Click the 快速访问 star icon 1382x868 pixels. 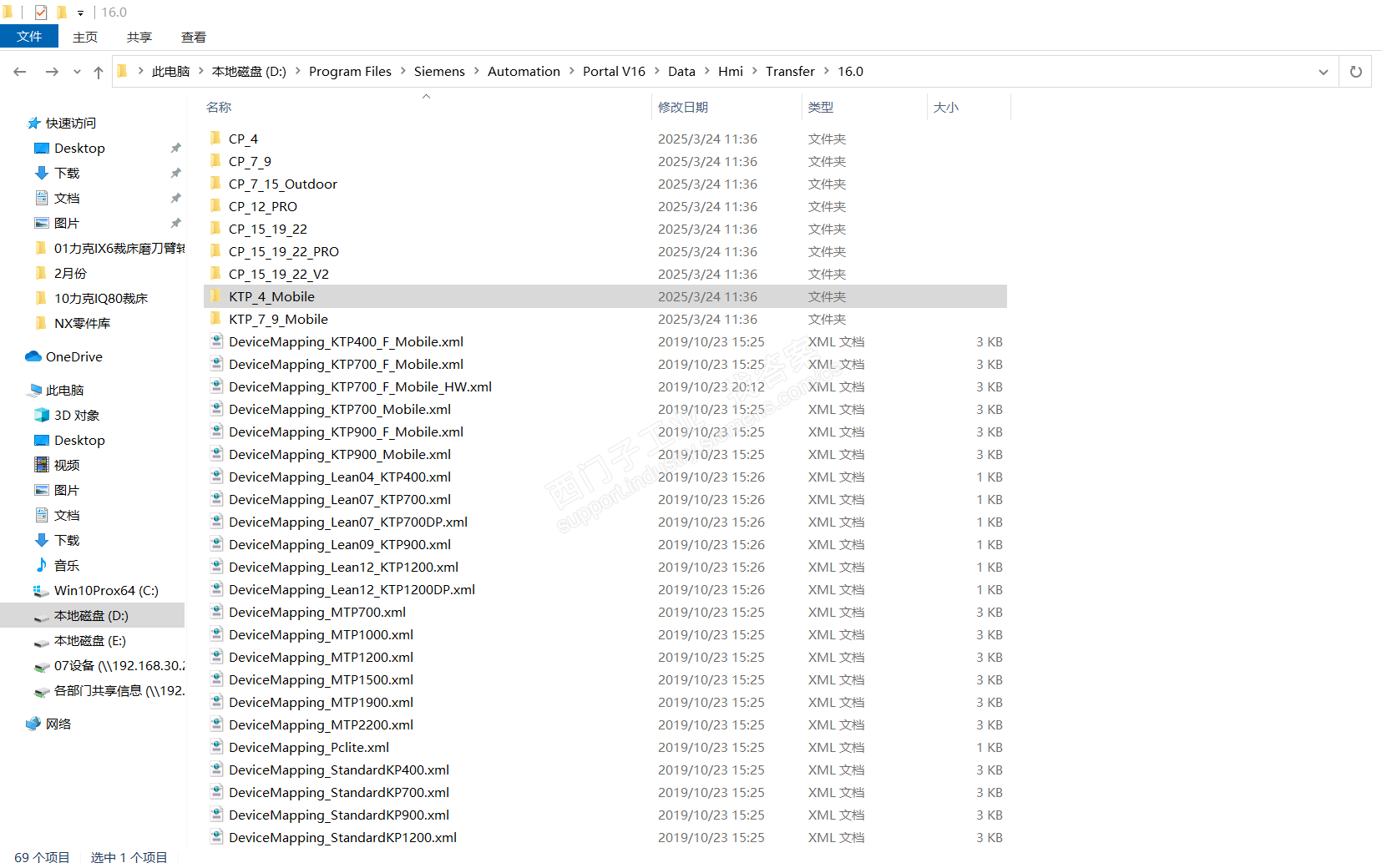click(34, 124)
